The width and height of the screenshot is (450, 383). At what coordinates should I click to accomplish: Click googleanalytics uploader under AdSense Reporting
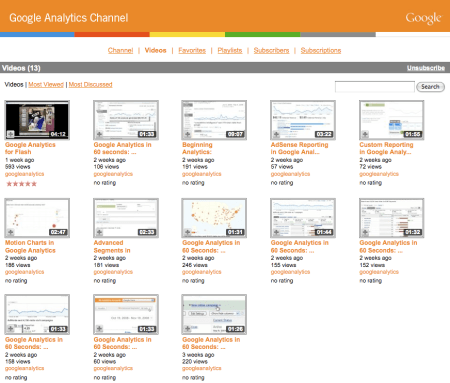tap(290, 174)
